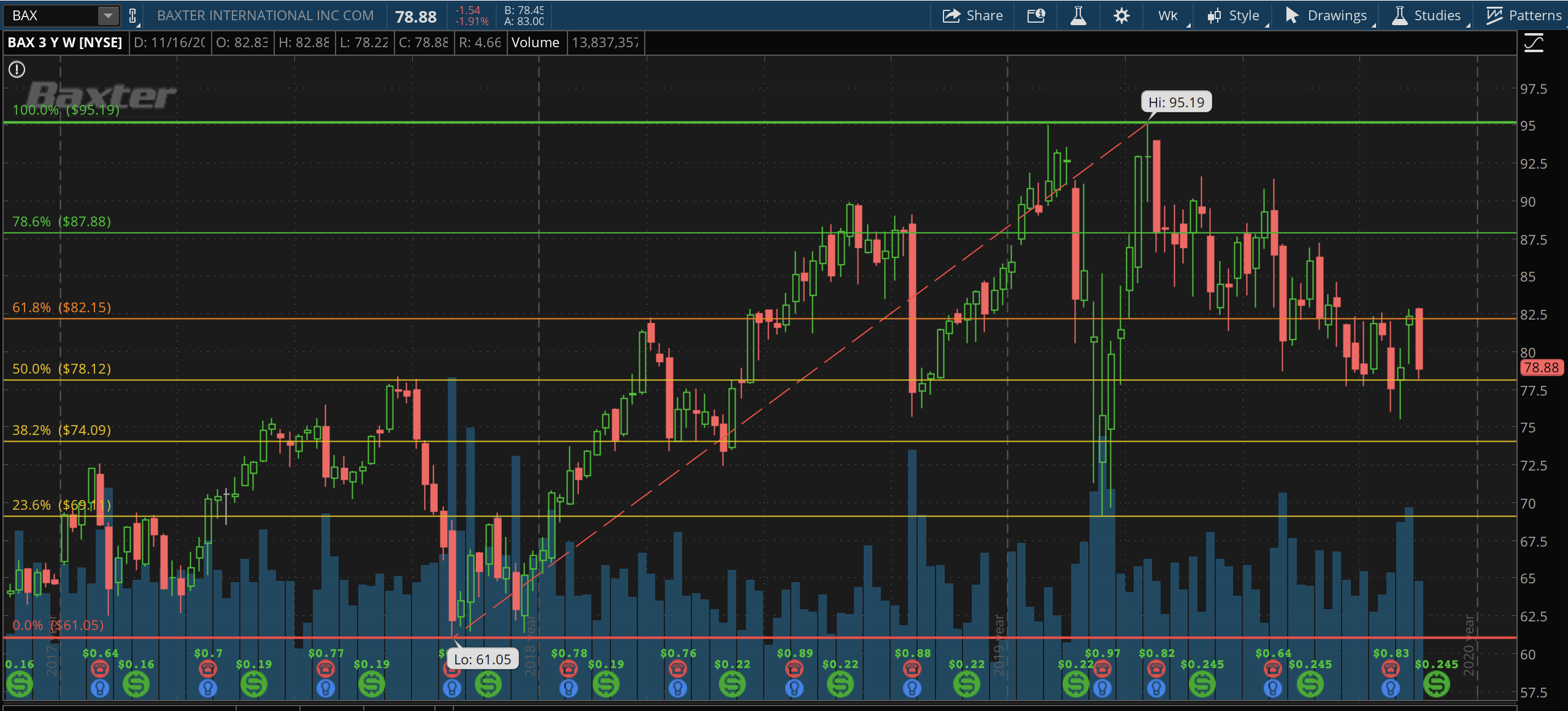
Task: Open the standalone flask icon left of the gear
Action: 1078,15
